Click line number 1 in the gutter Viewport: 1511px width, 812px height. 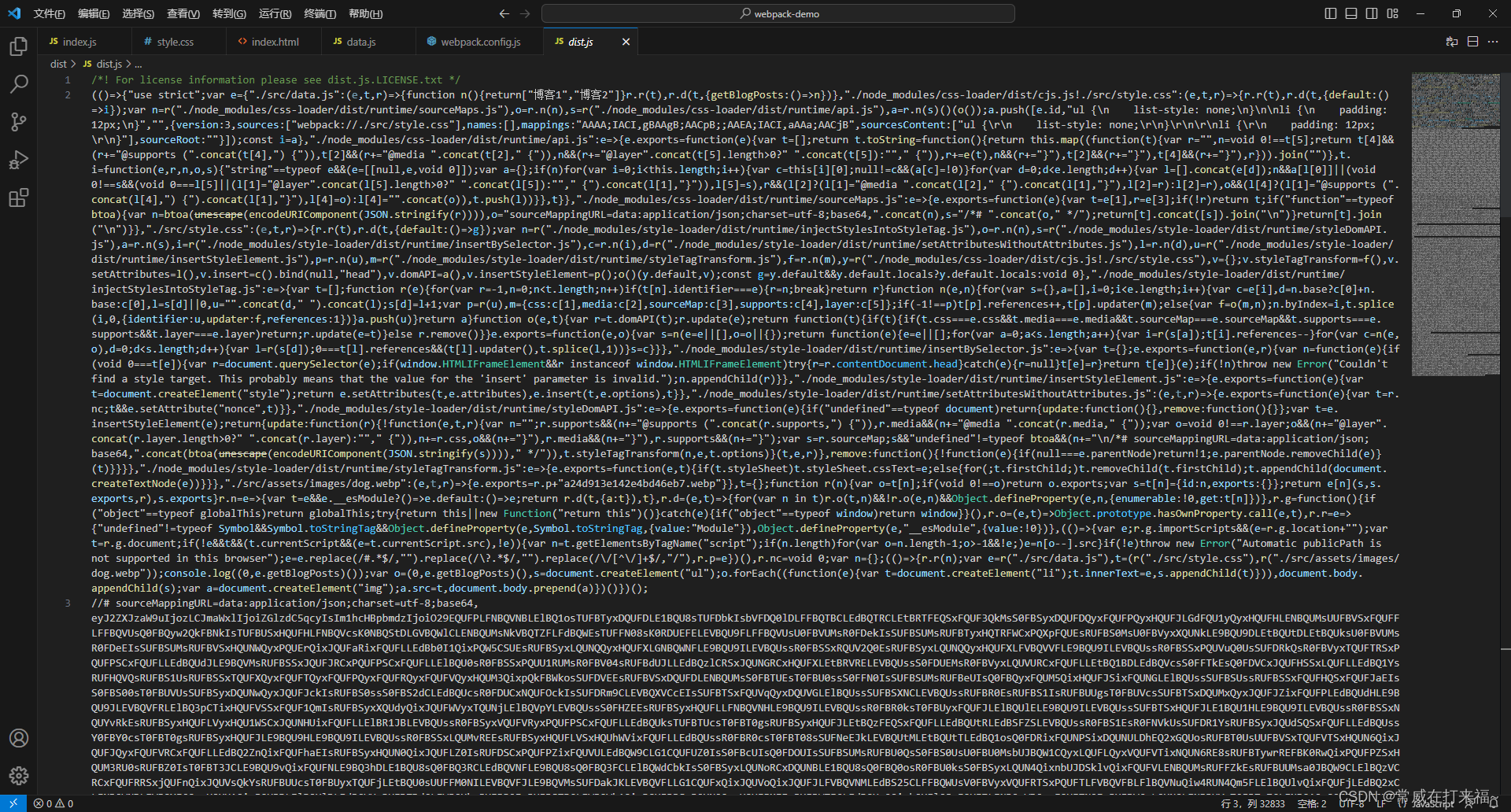(68, 79)
